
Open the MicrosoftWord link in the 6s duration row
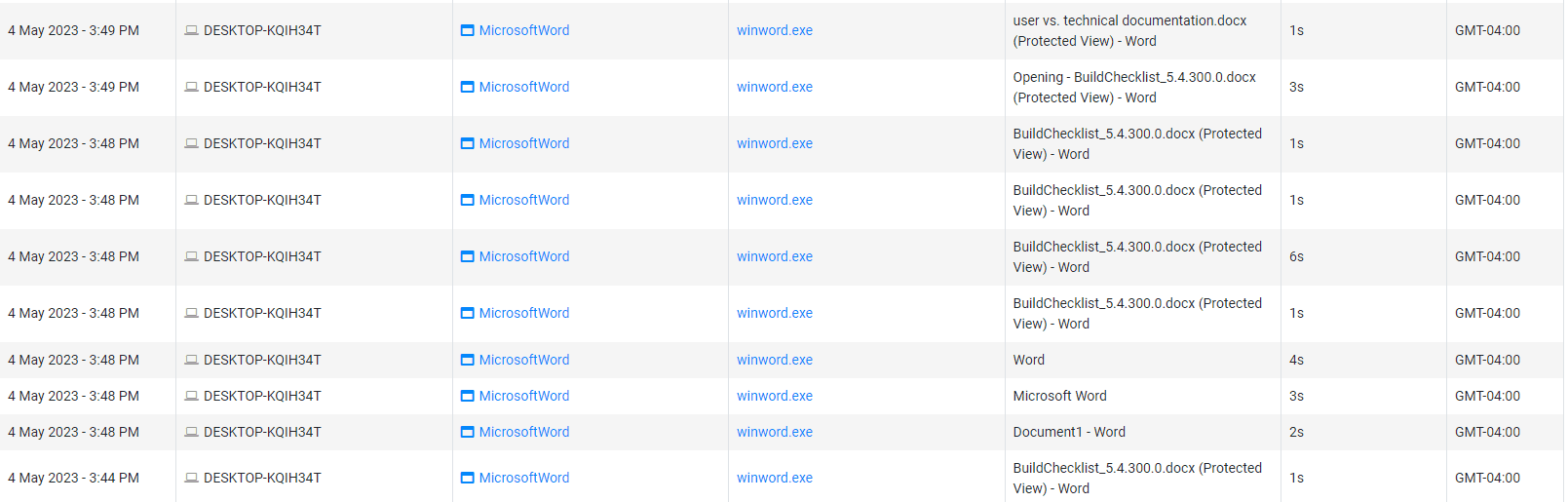pyautogui.click(x=524, y=256)
